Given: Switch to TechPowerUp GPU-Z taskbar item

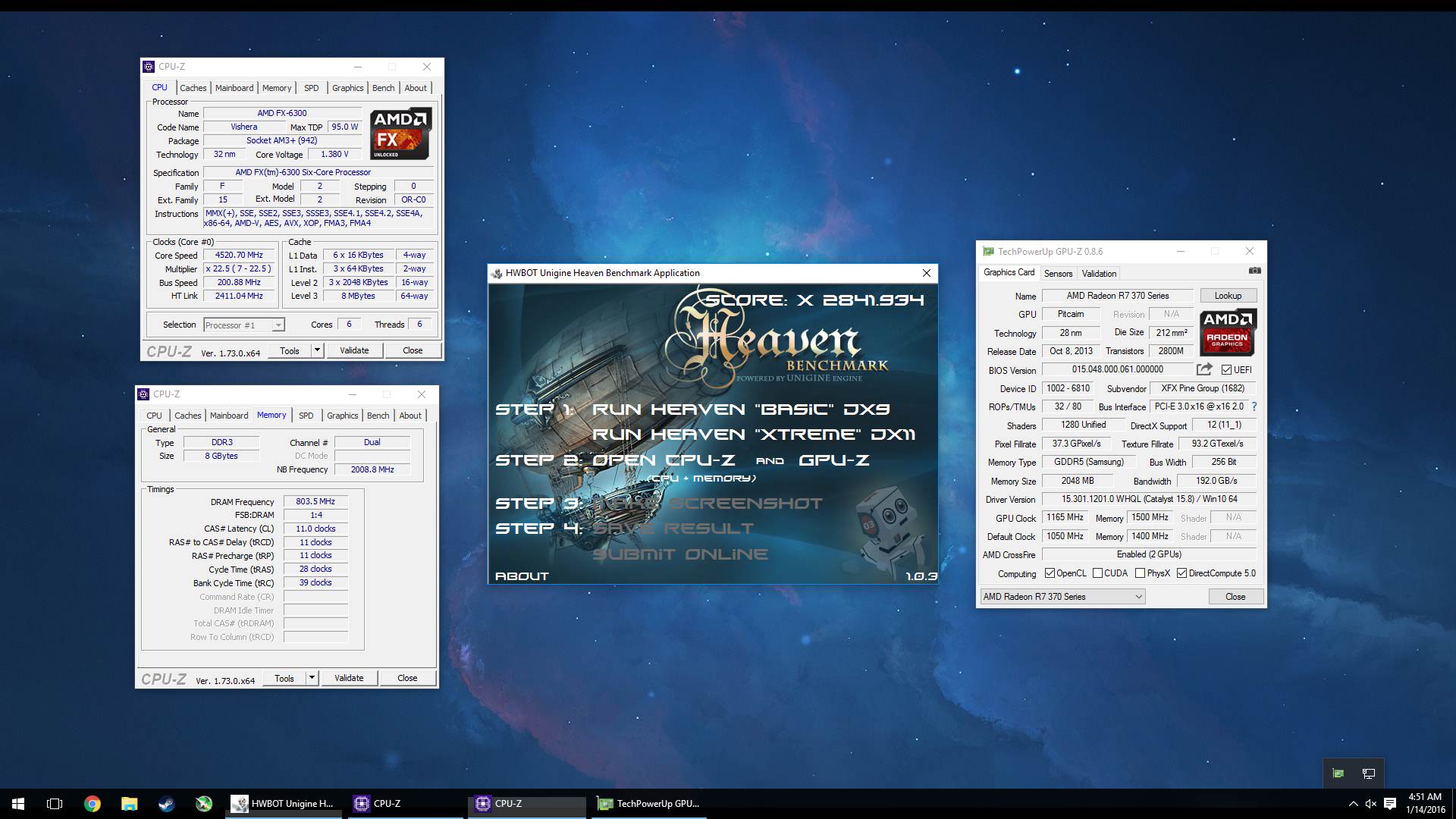Looking at the screenshot, I should pos(649,804).
